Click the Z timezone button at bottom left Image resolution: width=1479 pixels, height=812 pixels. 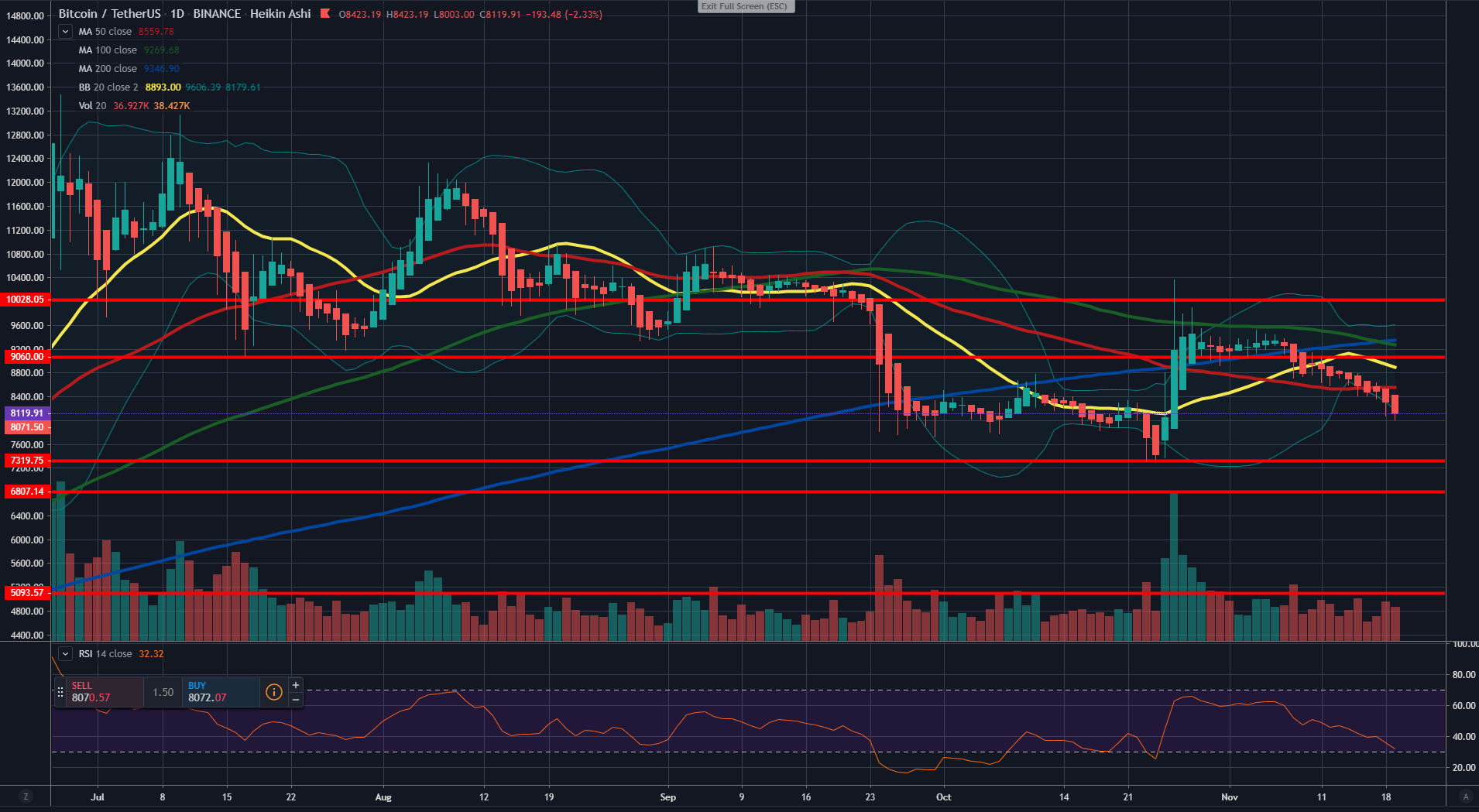pyautogui.click(x=26, y=797)
